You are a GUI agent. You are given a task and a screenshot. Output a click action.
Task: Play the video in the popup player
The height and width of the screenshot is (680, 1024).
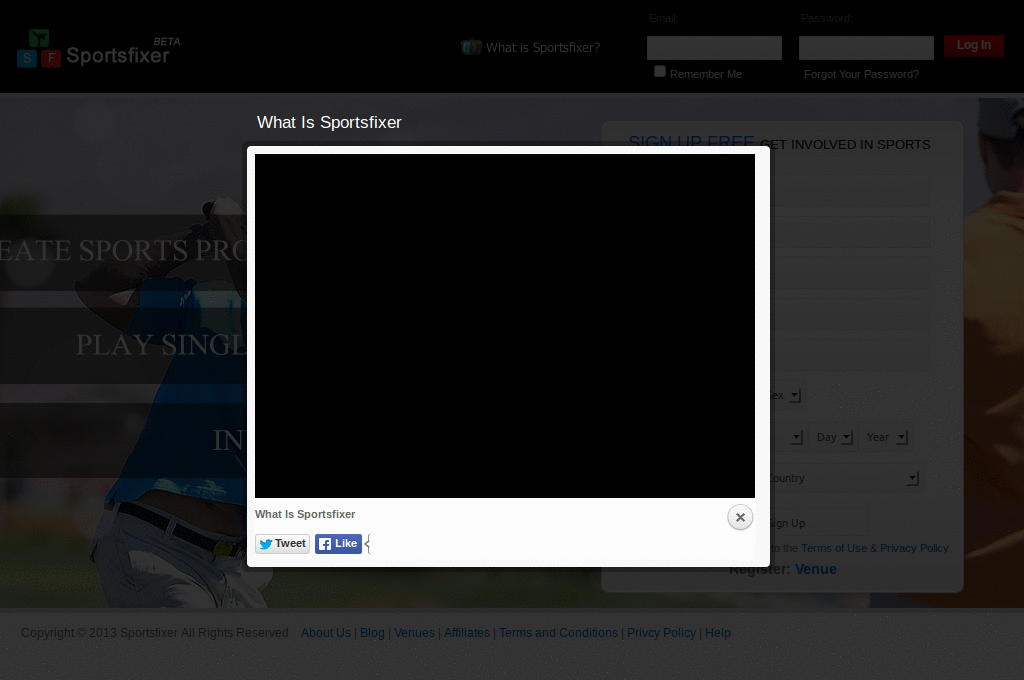coord(505,325)
